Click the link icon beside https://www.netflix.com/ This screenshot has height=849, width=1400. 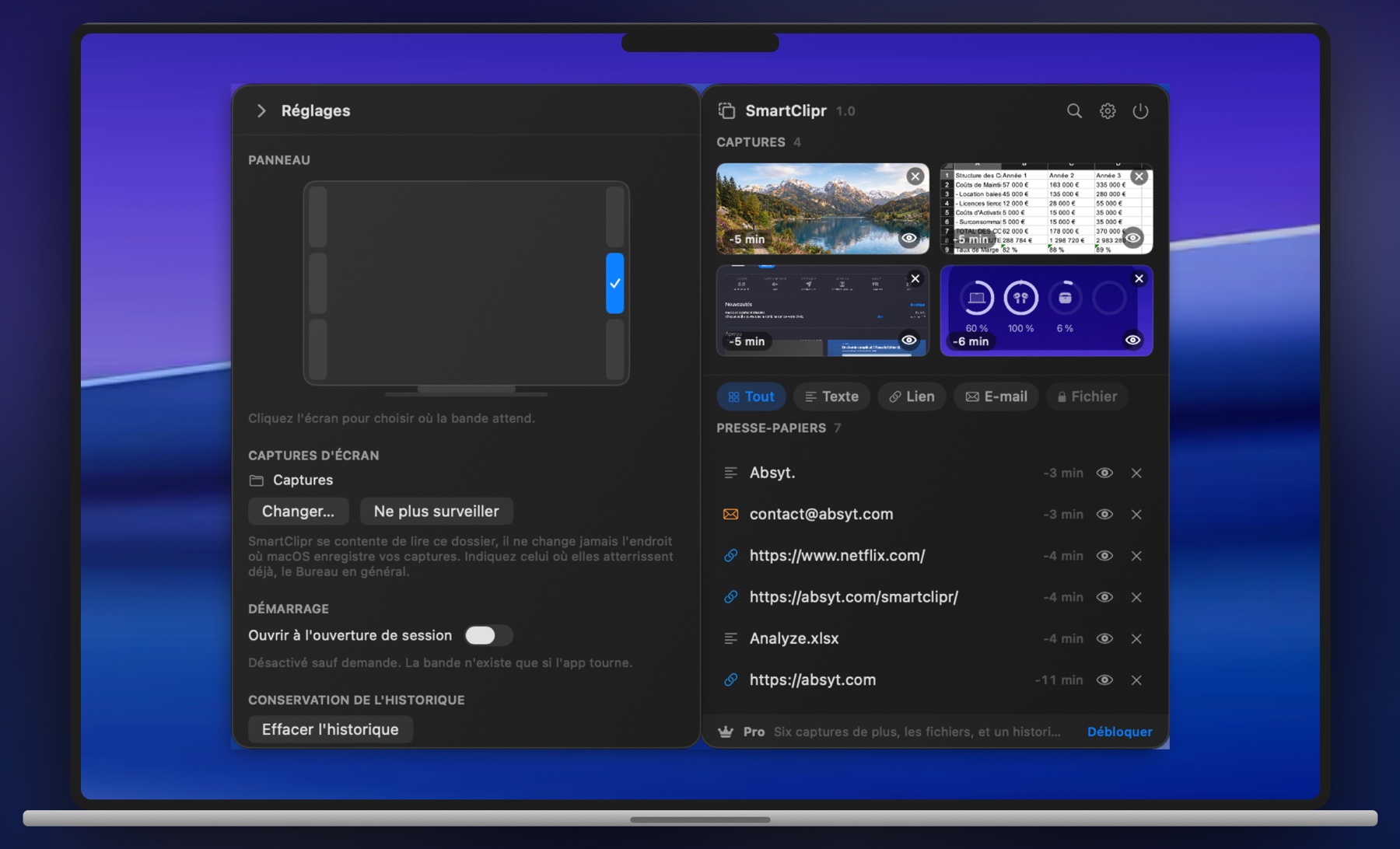click(730, 555)
